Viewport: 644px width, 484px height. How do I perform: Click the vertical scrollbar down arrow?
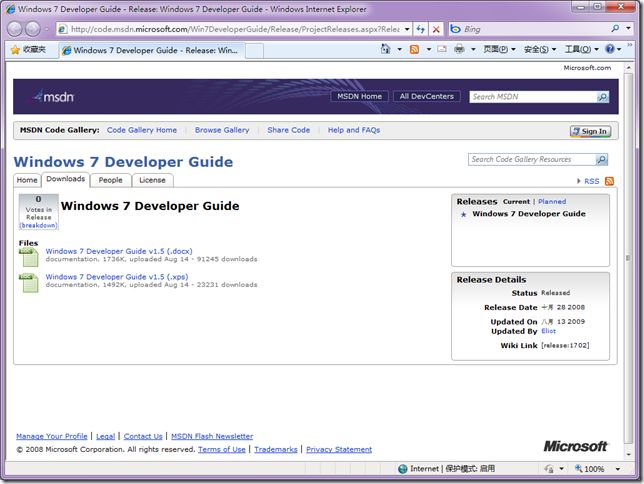628,455
